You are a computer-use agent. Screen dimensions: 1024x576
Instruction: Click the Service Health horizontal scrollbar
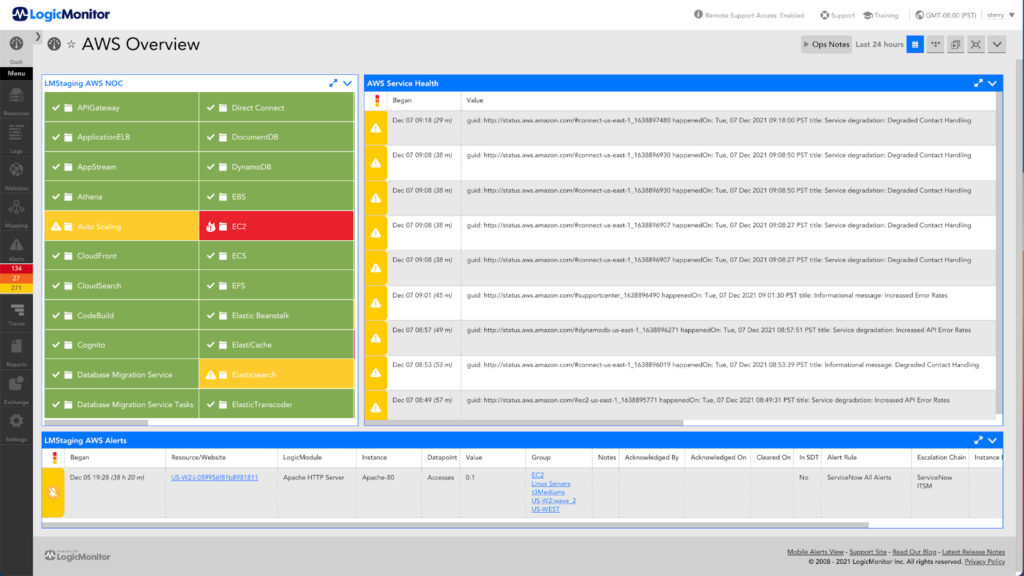[524, 423]
